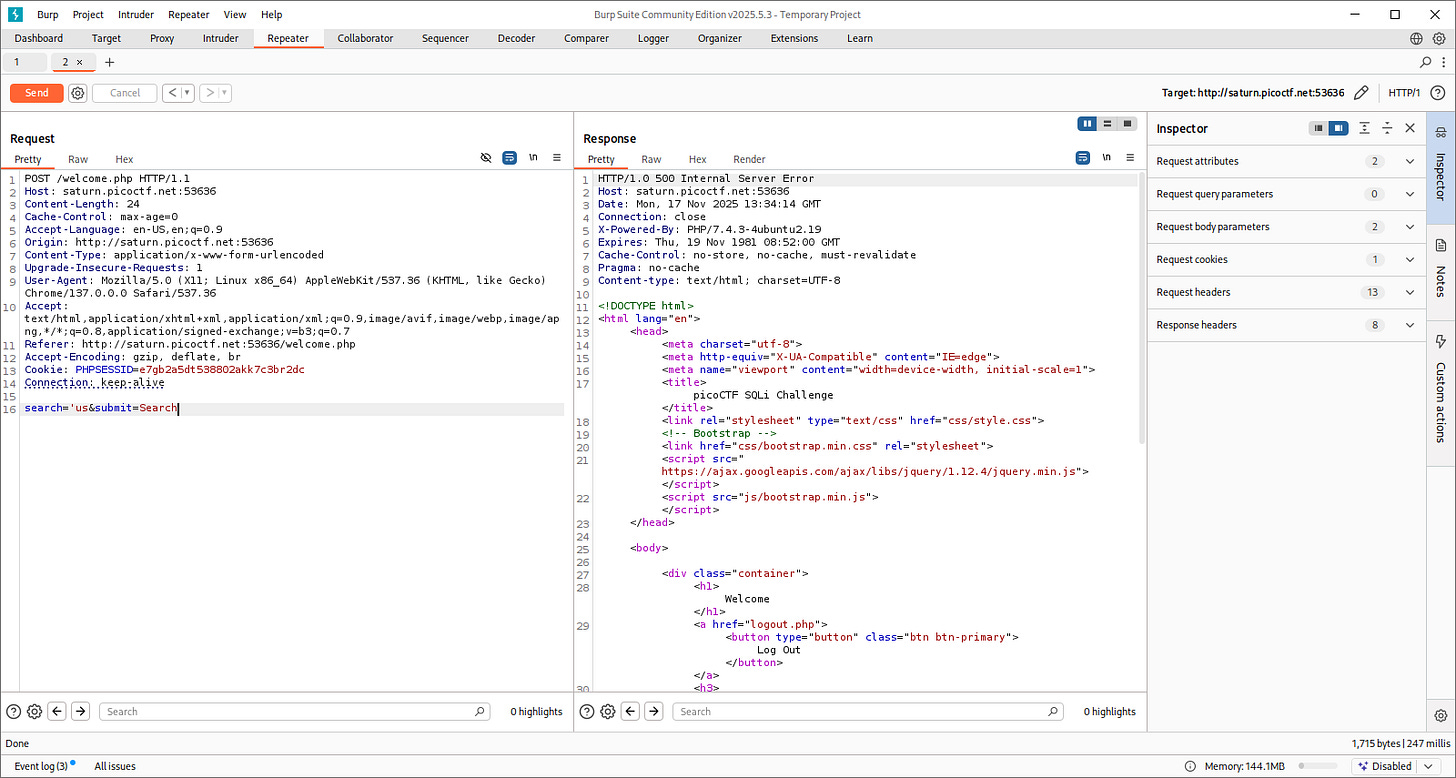Image resolution: width=1456 pixels, height=778 pixels.
Task: Open the Render view of the Response
Action: (x=749, y=159)
